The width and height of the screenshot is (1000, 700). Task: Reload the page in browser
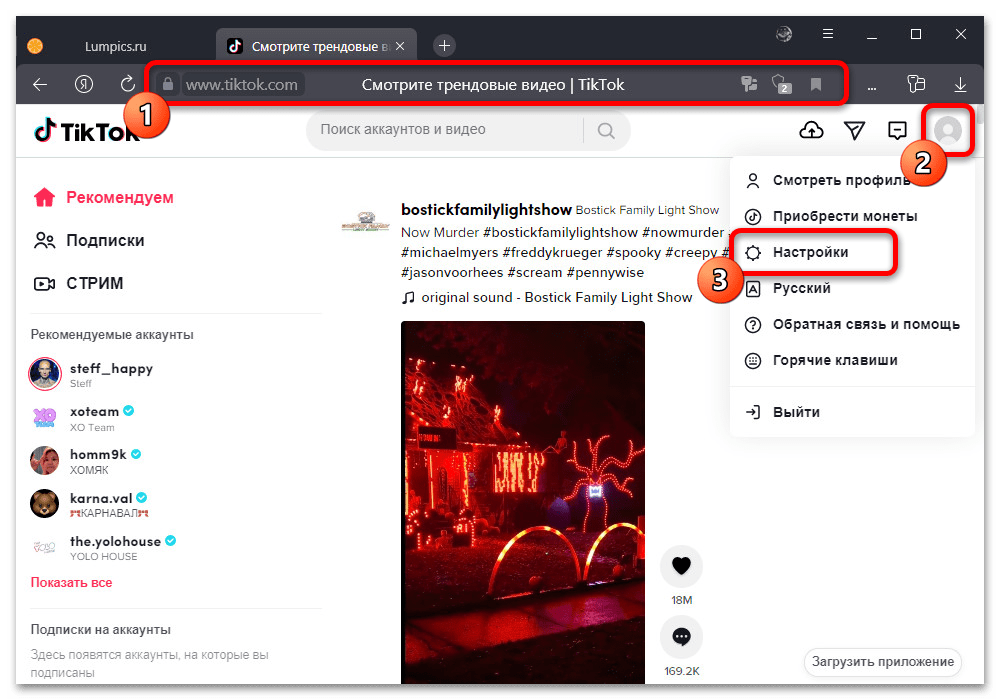127,85
